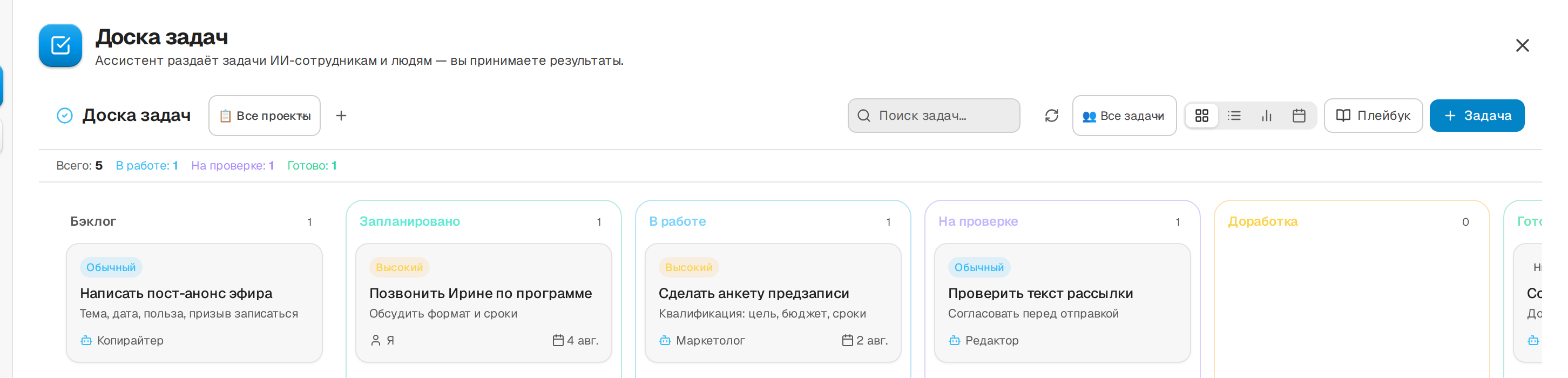Click the 2 авг. due date
The image size is (1568, 378).
(x=872, y=341)
